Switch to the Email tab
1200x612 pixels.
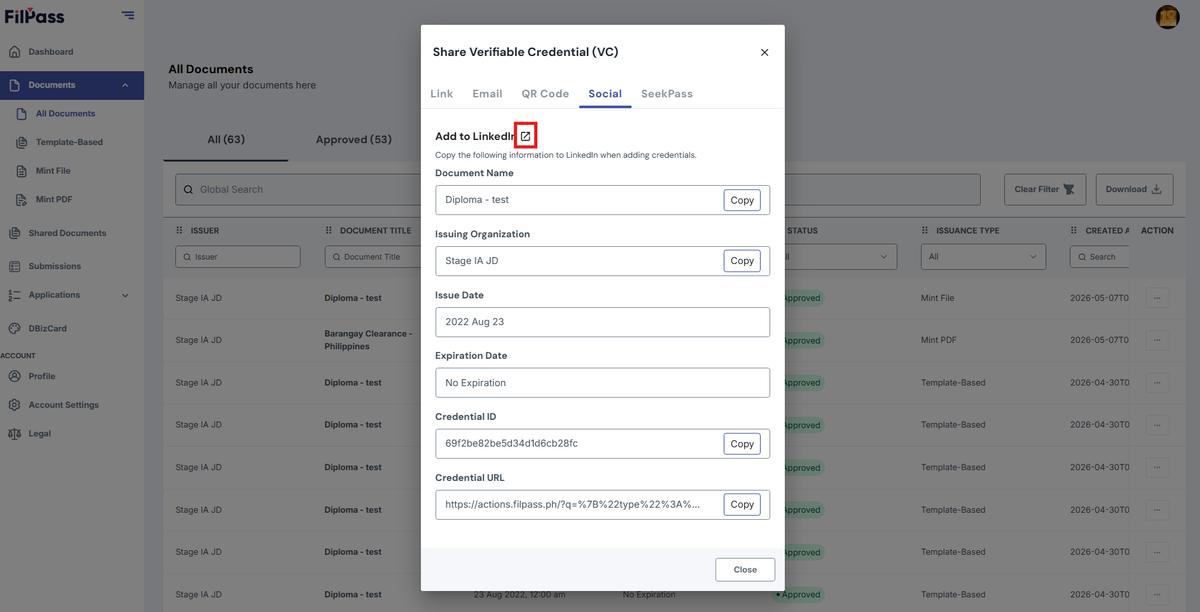click(487, 94)
